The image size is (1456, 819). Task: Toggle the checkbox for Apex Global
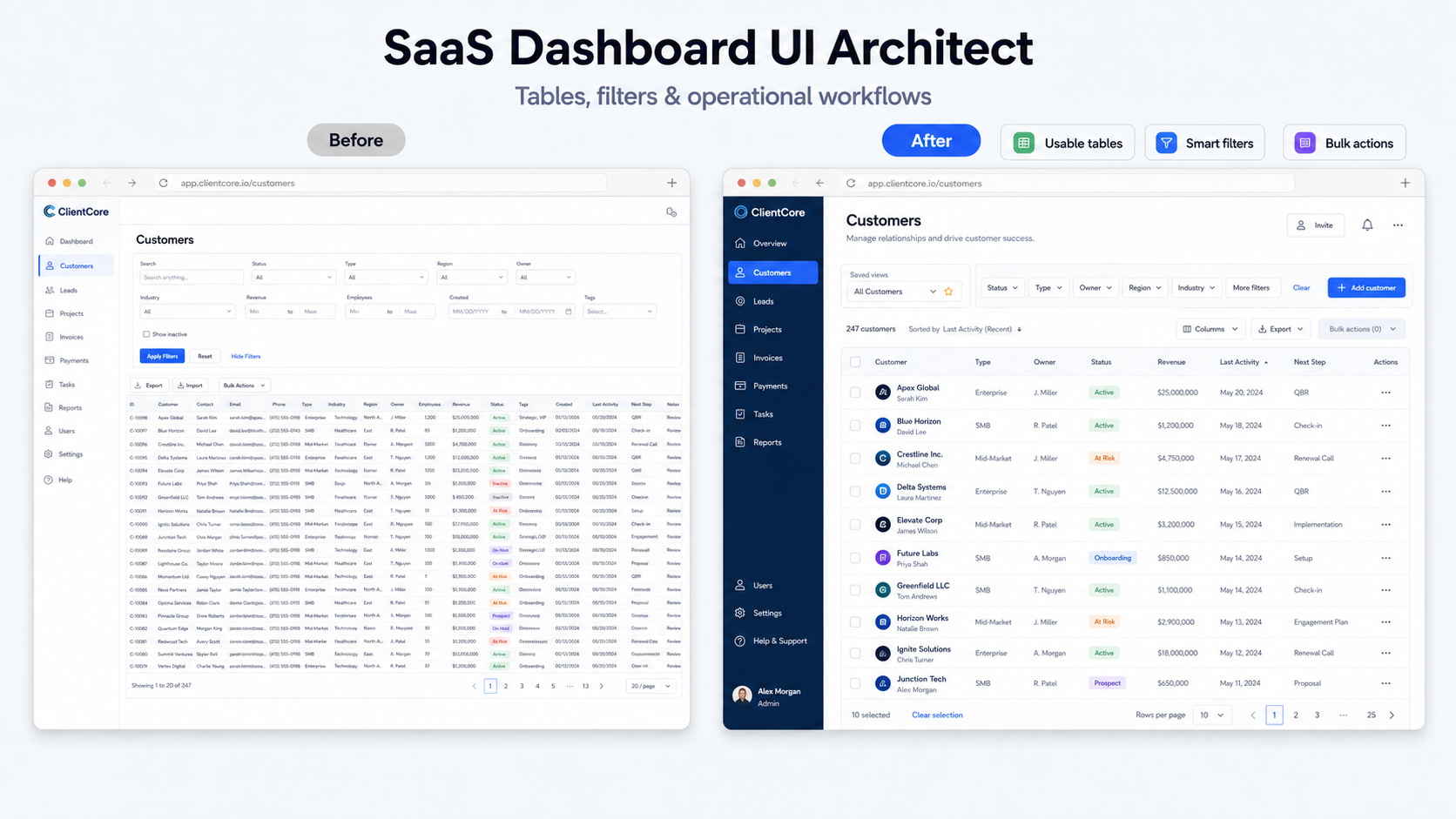tap(855, 393)
